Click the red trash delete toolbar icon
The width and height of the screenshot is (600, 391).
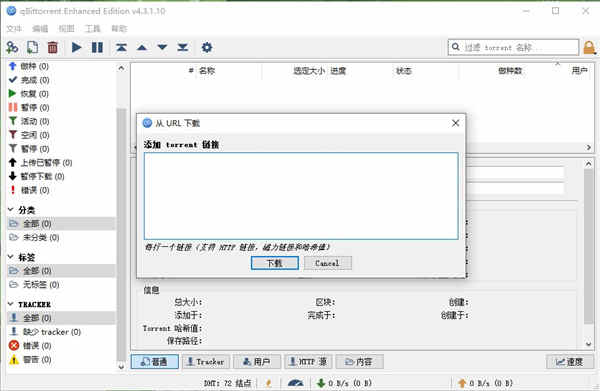52,47
